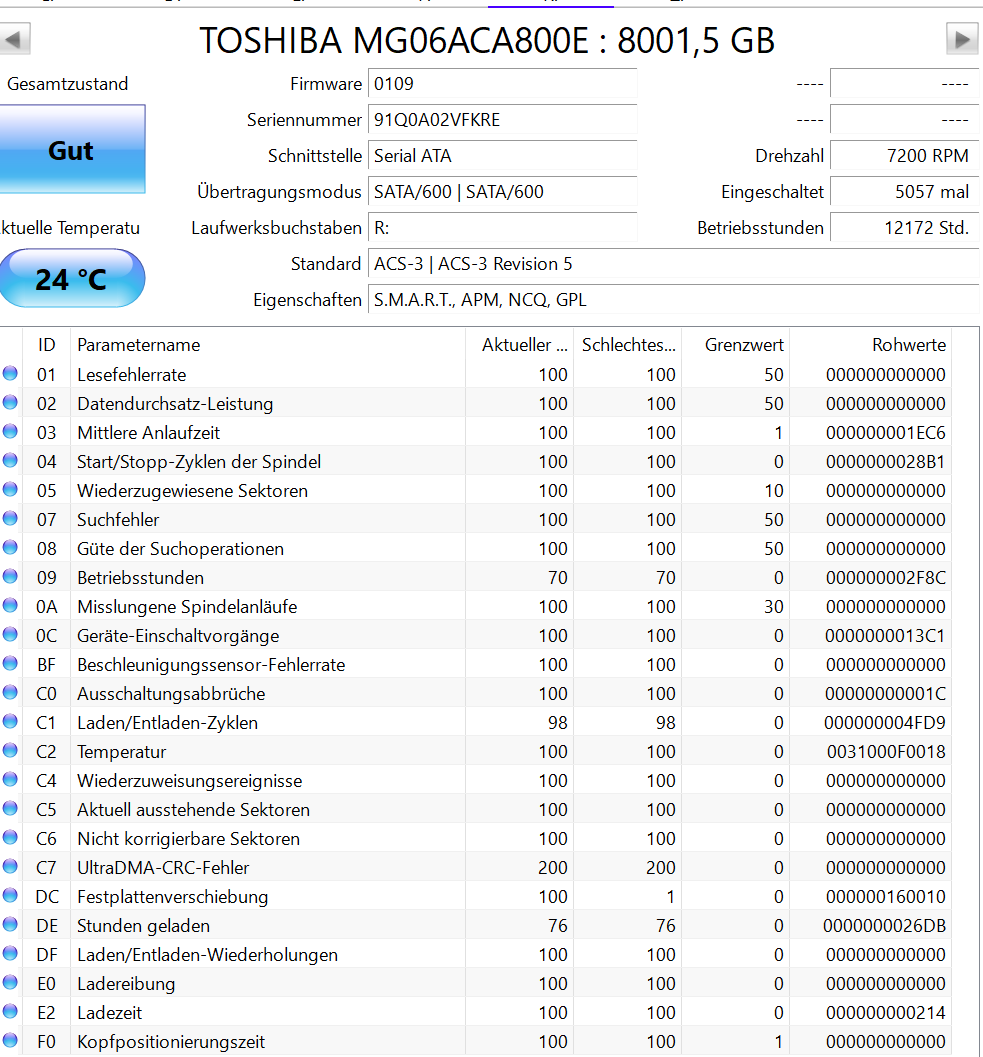
Task: Select Temperatur raw value 0031000F0018
Action: (x=887, y=751)
